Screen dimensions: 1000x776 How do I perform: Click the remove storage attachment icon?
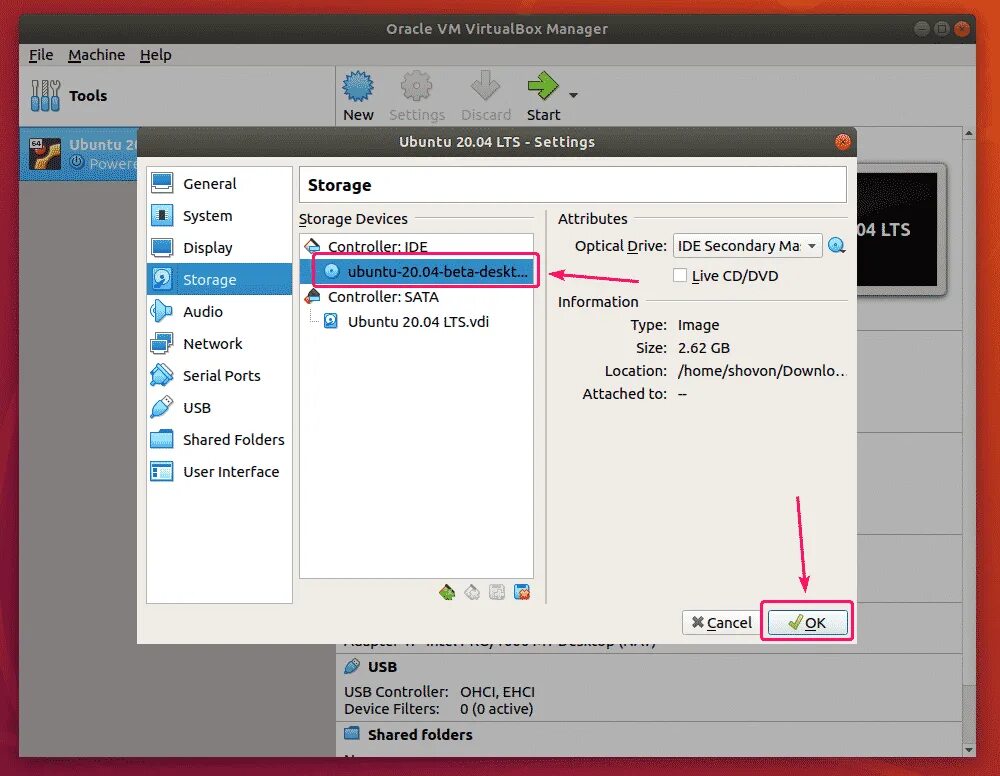click(x=522, y=592)
